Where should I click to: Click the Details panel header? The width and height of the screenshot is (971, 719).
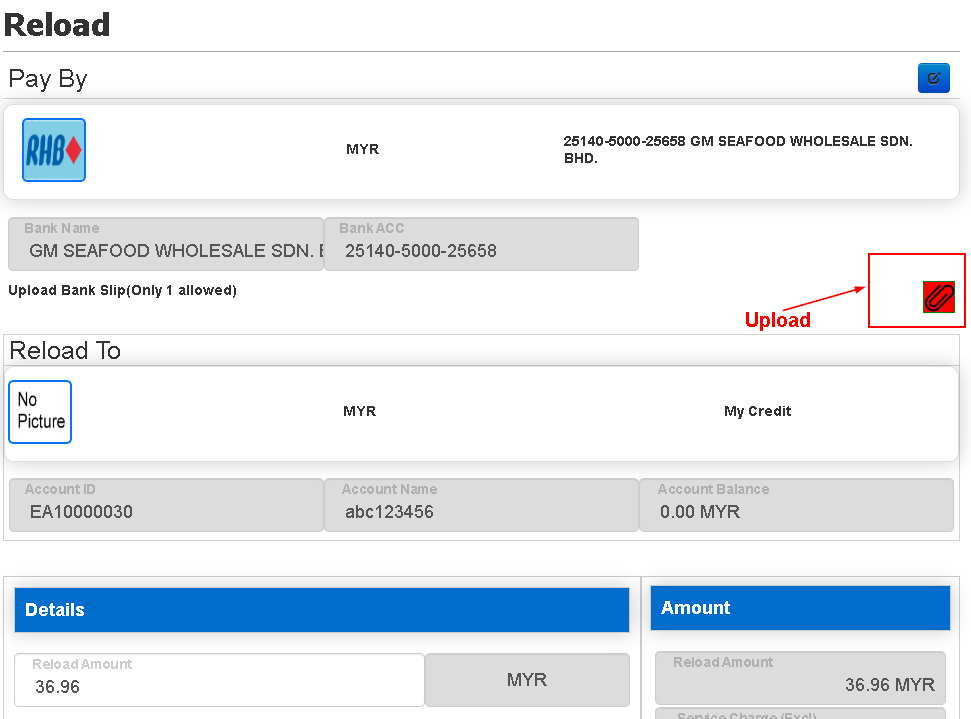tap(321, 610)
